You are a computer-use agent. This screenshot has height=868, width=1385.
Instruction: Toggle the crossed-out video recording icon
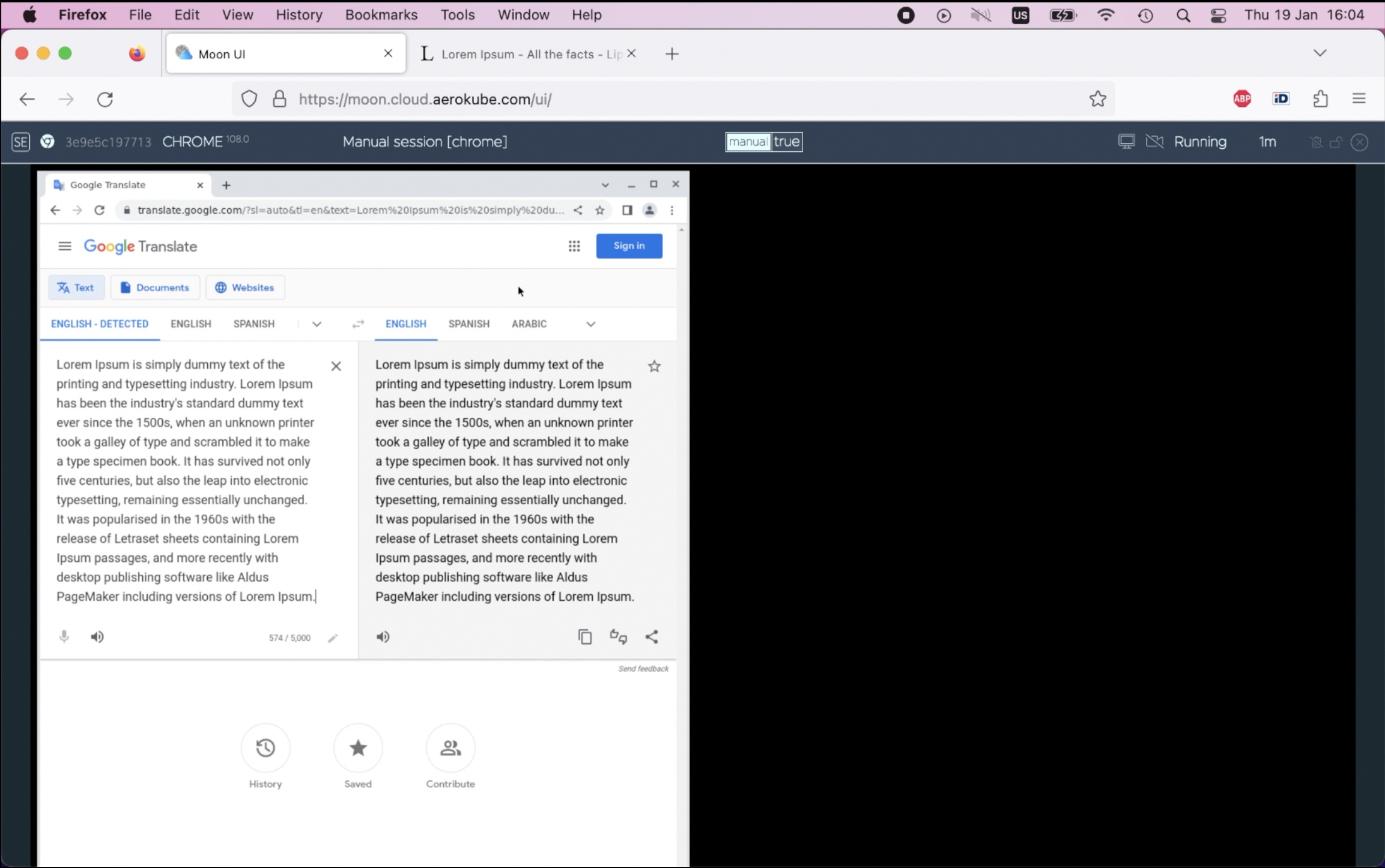(x=1154, y=142)
